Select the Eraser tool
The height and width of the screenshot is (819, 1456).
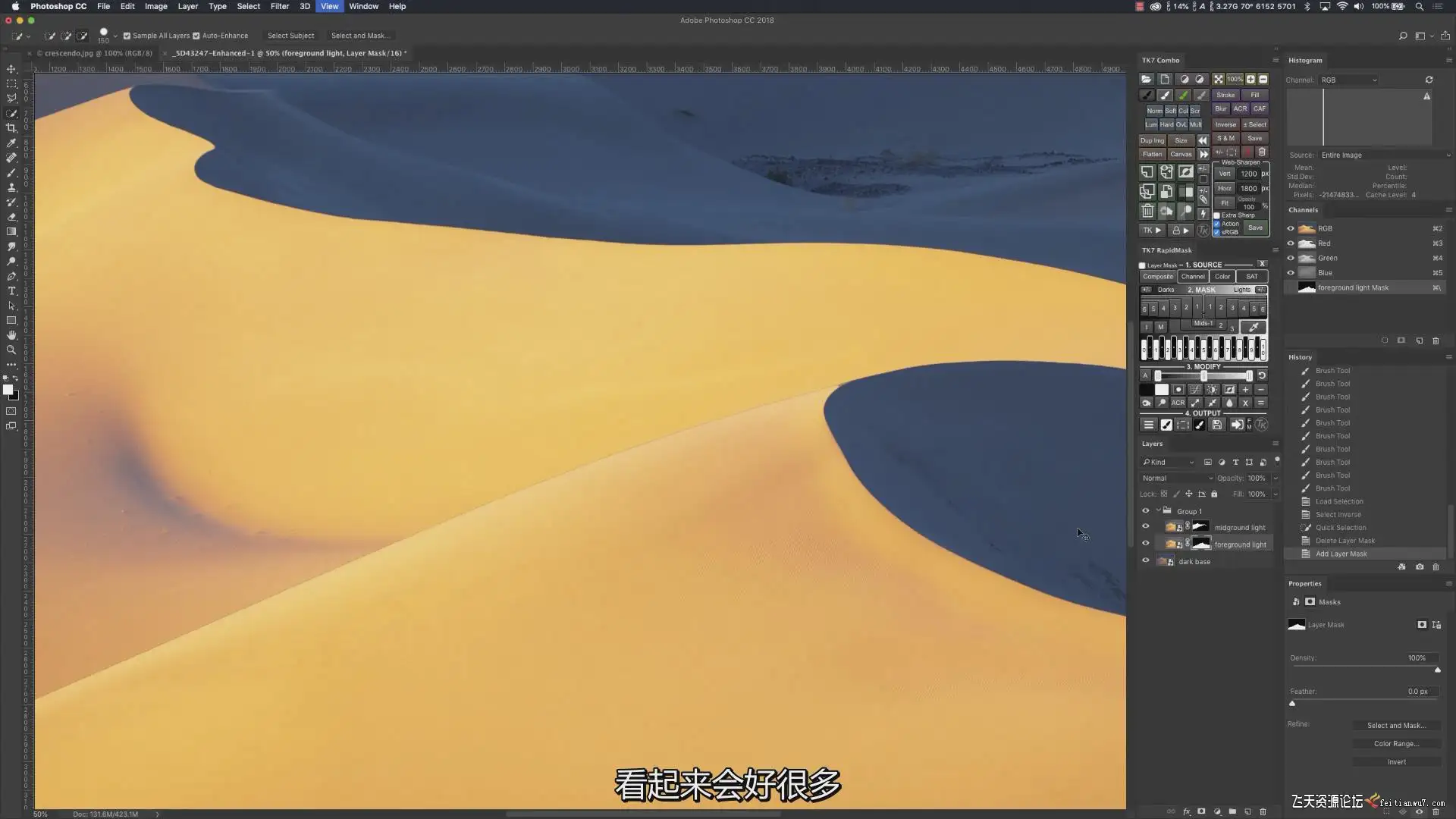[x=11, y=217]
